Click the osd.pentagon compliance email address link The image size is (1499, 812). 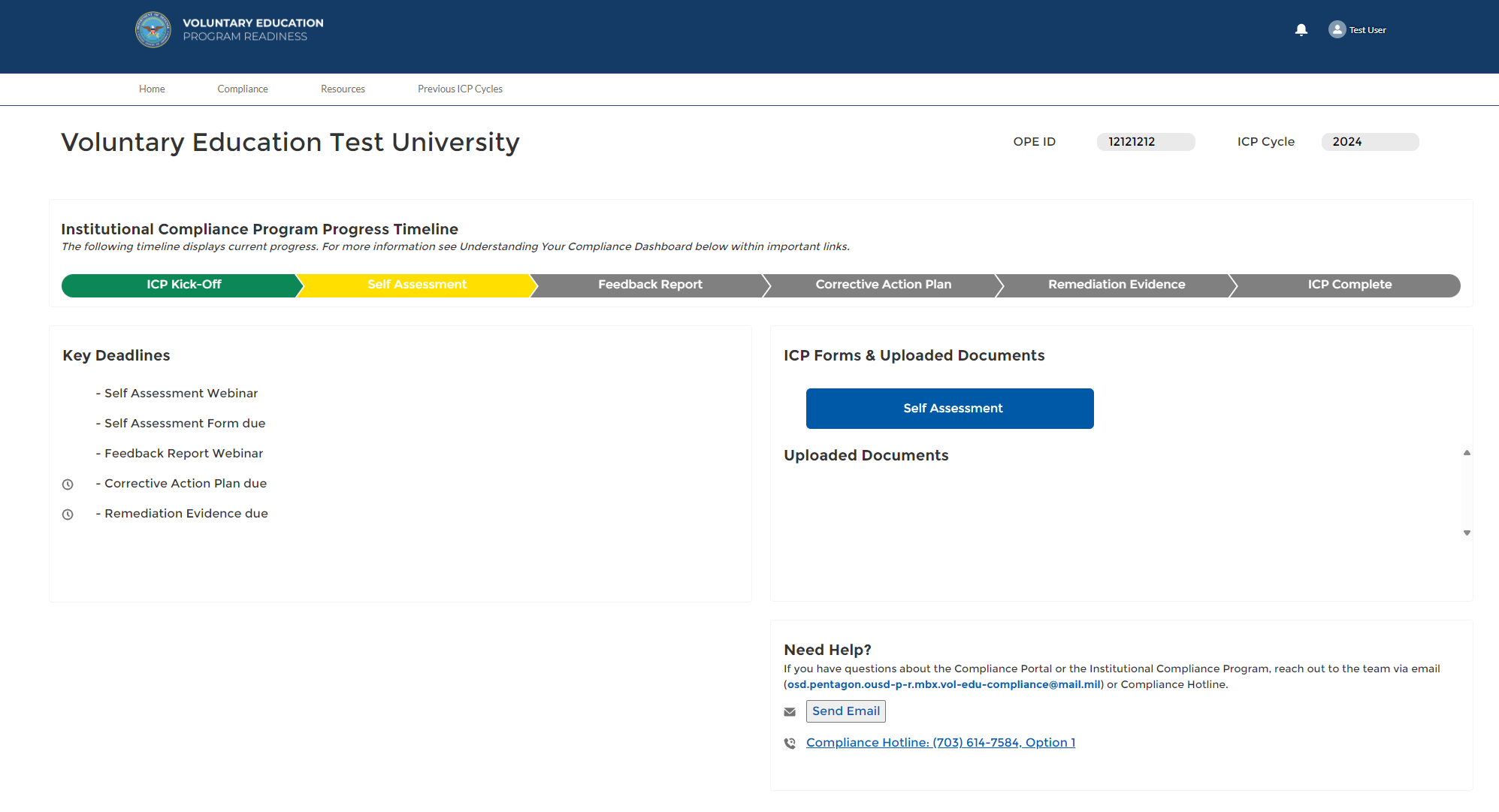coord(943,684)
